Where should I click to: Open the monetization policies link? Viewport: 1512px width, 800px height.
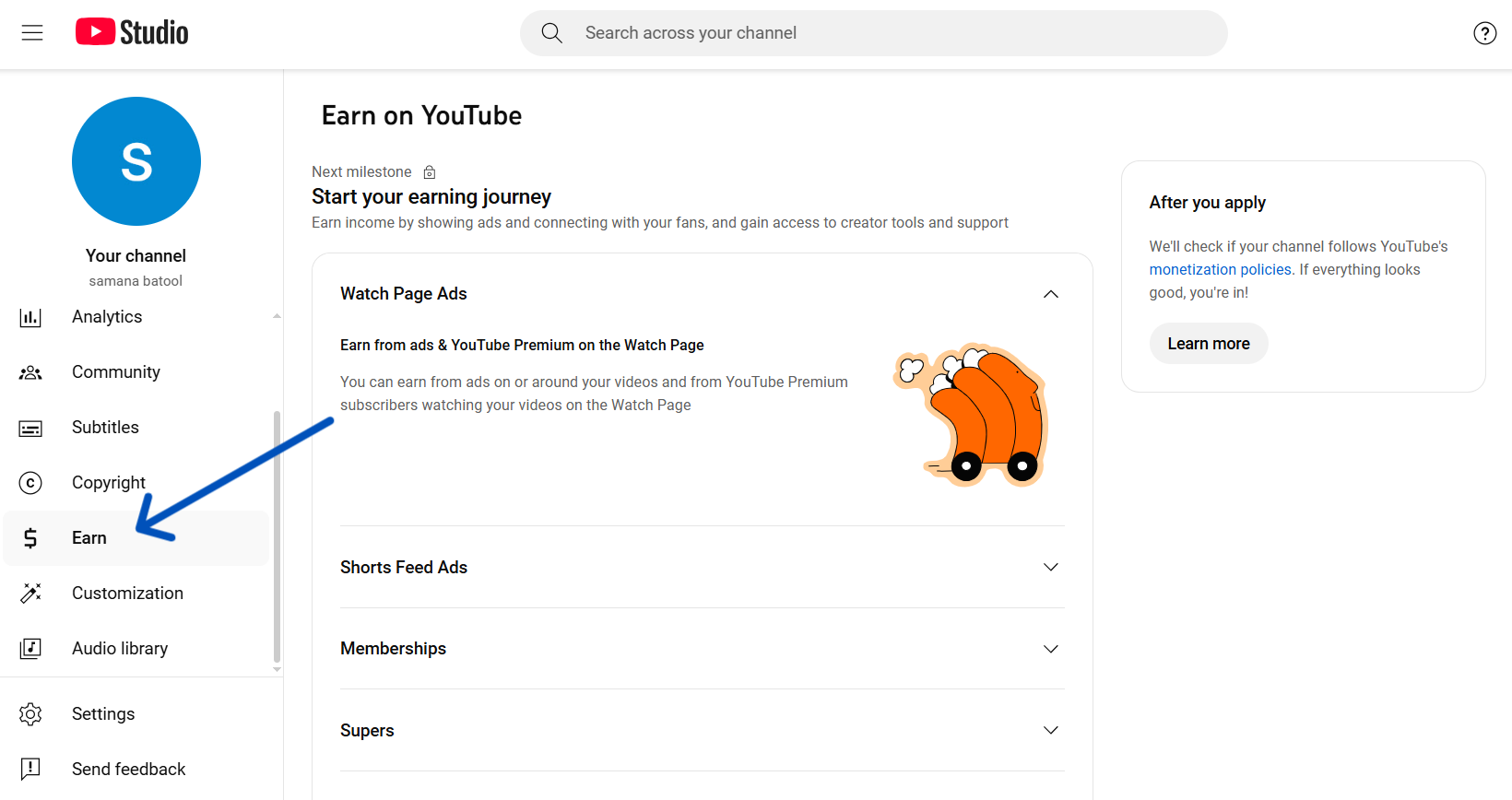pyautogui.click(x=1220, y=270)
